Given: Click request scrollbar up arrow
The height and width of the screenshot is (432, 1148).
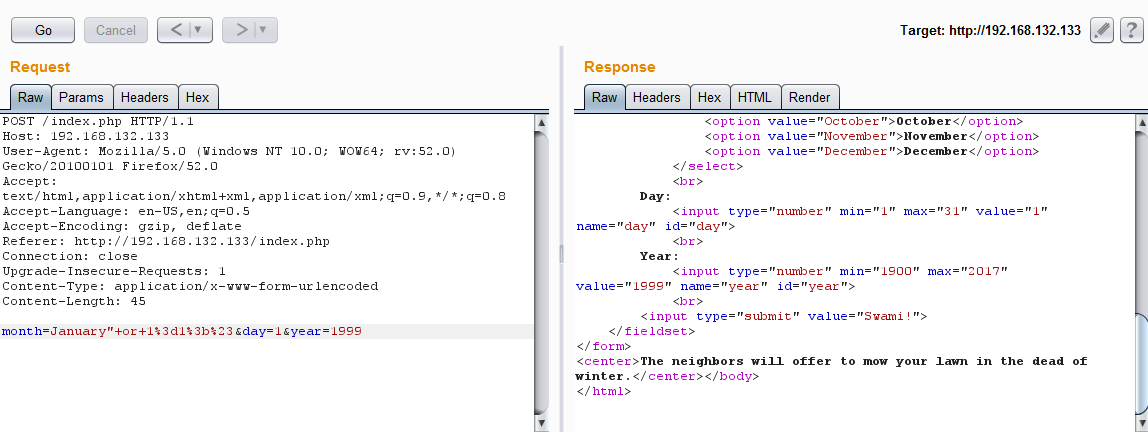Looking at the screenshot, I should point(542,122).
